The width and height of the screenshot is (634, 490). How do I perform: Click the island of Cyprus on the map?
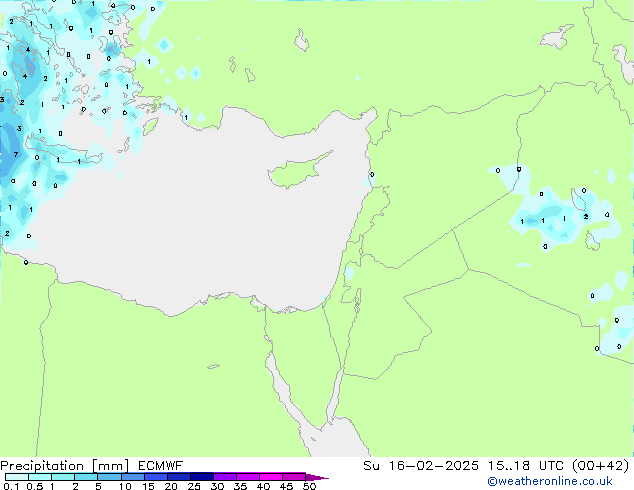(298, 171)
